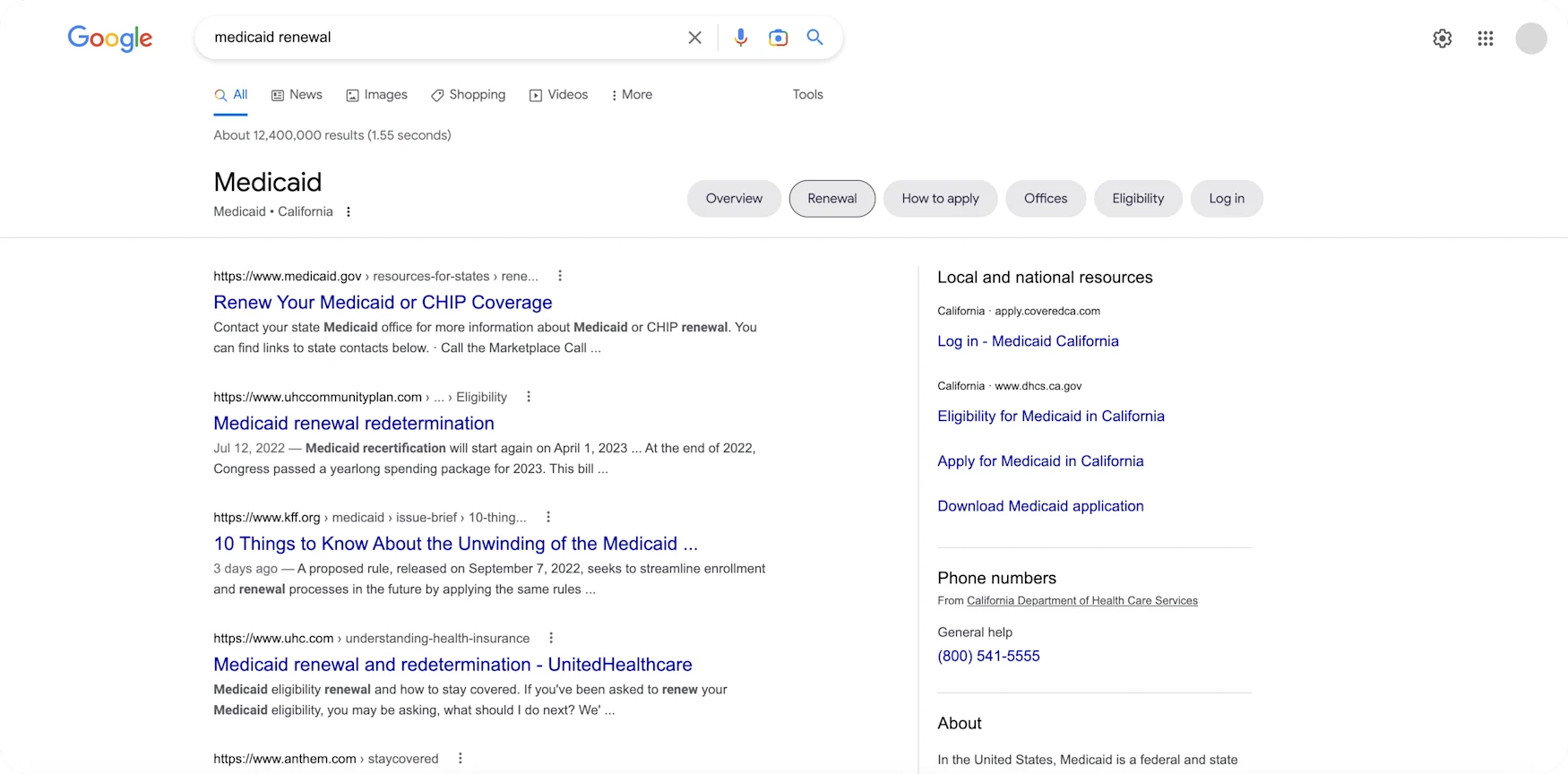Open Renew Your Medicaid or CHIP Coverage

click(x=383, y=303)
